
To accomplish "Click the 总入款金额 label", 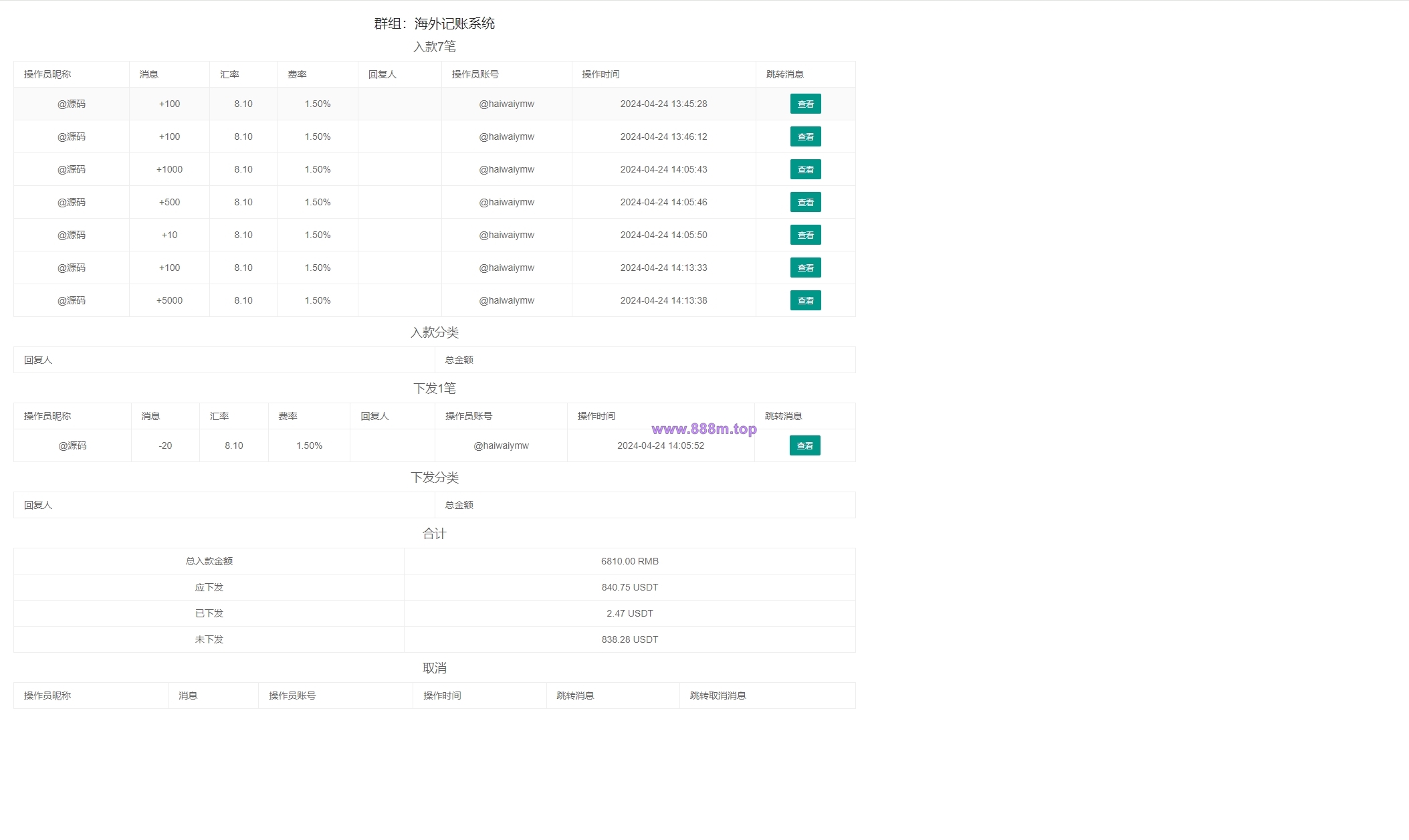I will 209,561.
